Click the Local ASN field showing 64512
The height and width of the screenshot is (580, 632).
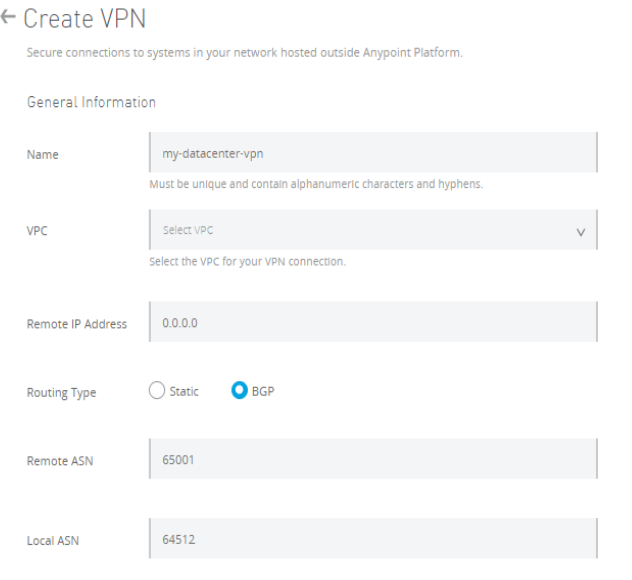[x=372, y=540]
